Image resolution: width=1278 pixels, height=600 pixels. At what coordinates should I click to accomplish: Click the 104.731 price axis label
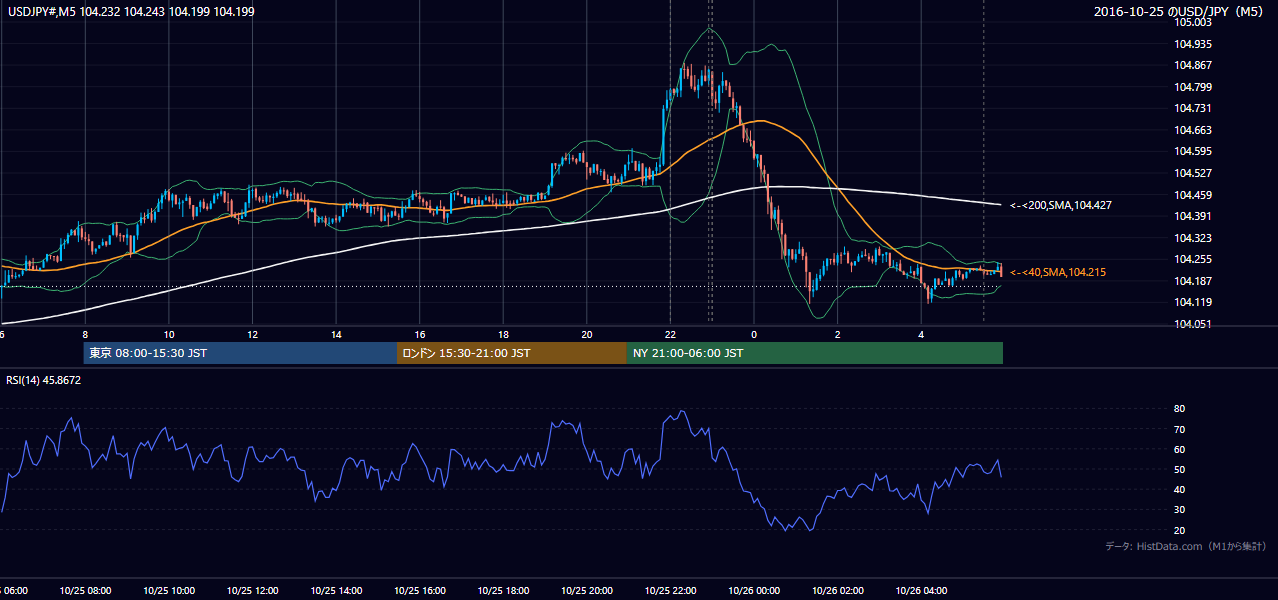coord(1195,109)
